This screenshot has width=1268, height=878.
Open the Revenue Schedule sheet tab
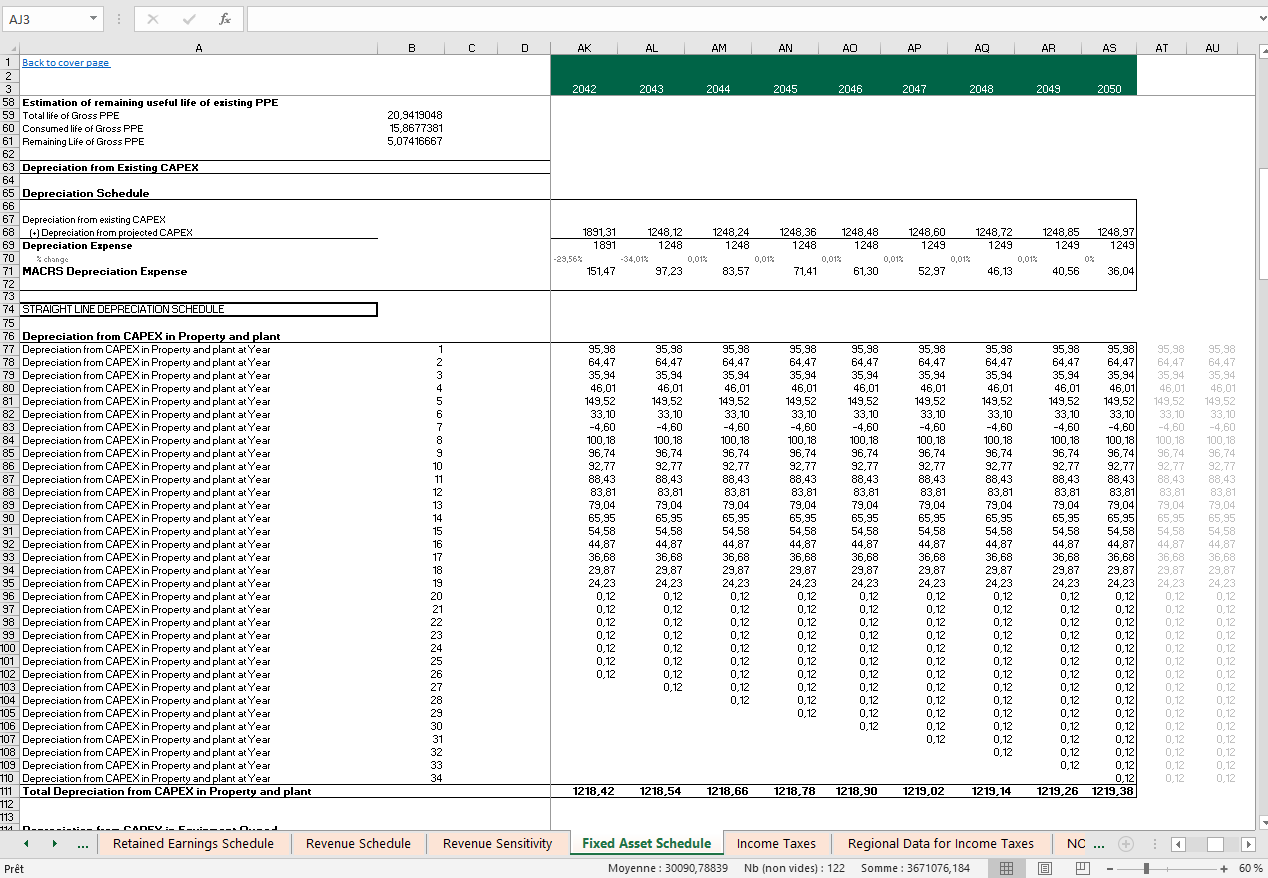358,844
